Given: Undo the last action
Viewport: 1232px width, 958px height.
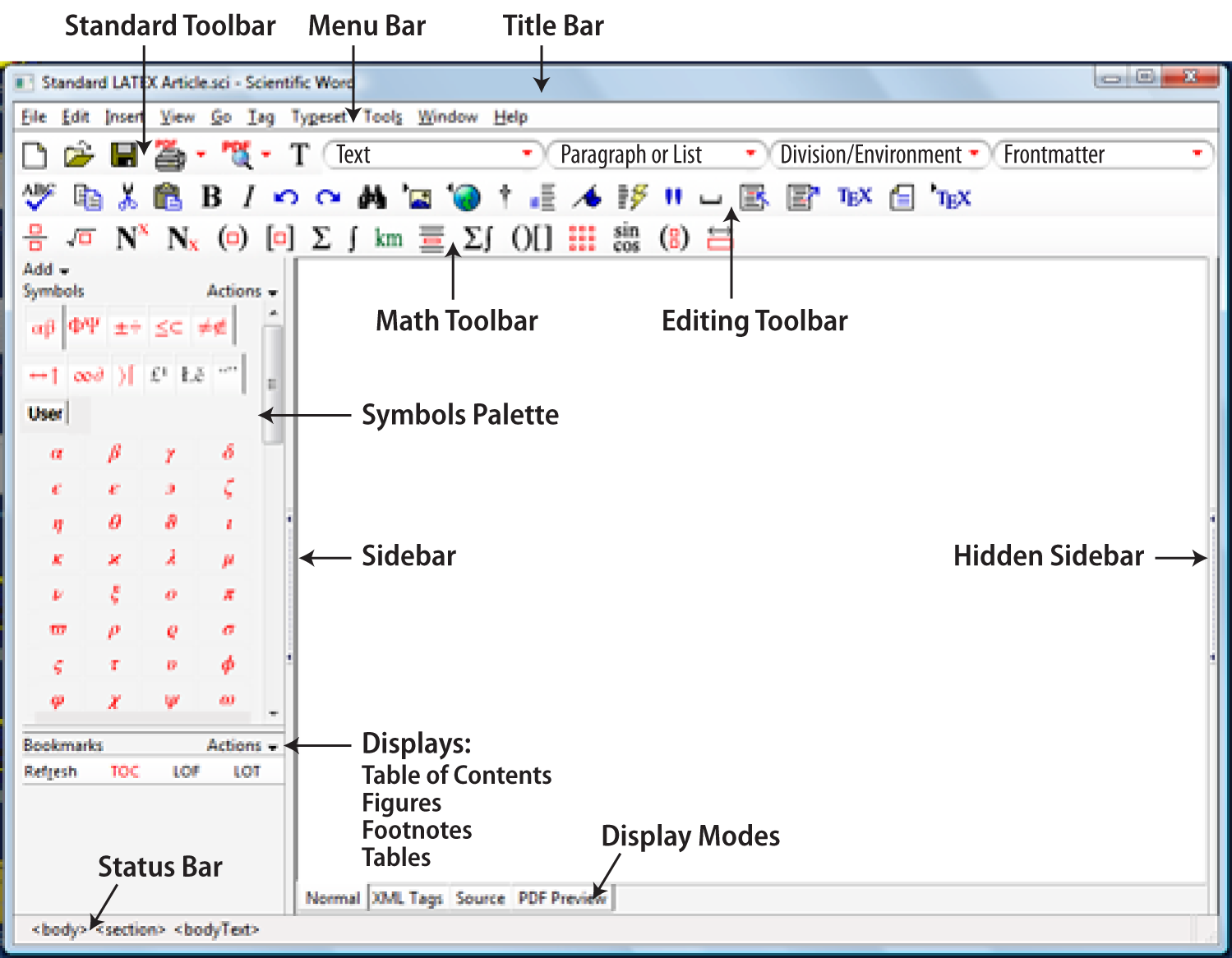Looking at the screenshot, I should pyautogui.click(x=286, y=197).
